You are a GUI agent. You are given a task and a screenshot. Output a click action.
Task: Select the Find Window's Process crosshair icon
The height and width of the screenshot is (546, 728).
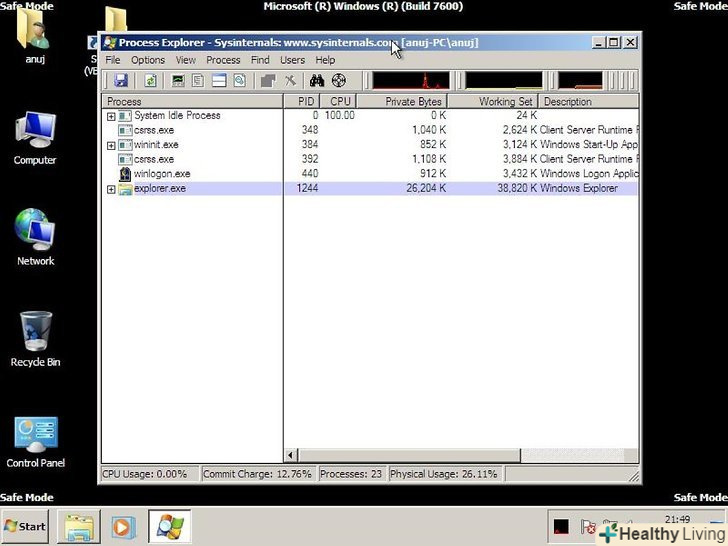tap(338, 80)
